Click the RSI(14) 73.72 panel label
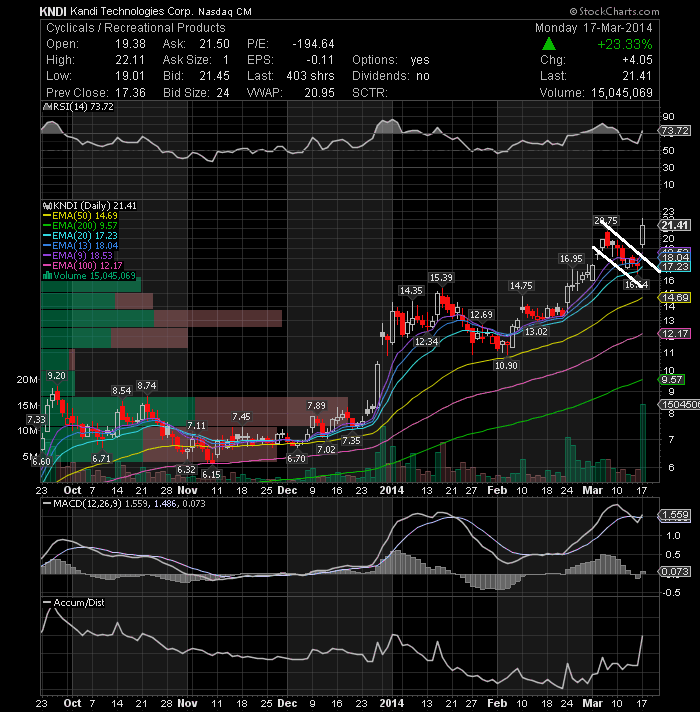 83,107
